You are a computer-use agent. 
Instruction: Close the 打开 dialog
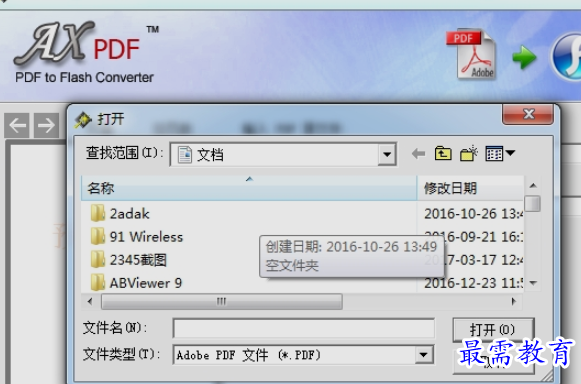point(528,114)
